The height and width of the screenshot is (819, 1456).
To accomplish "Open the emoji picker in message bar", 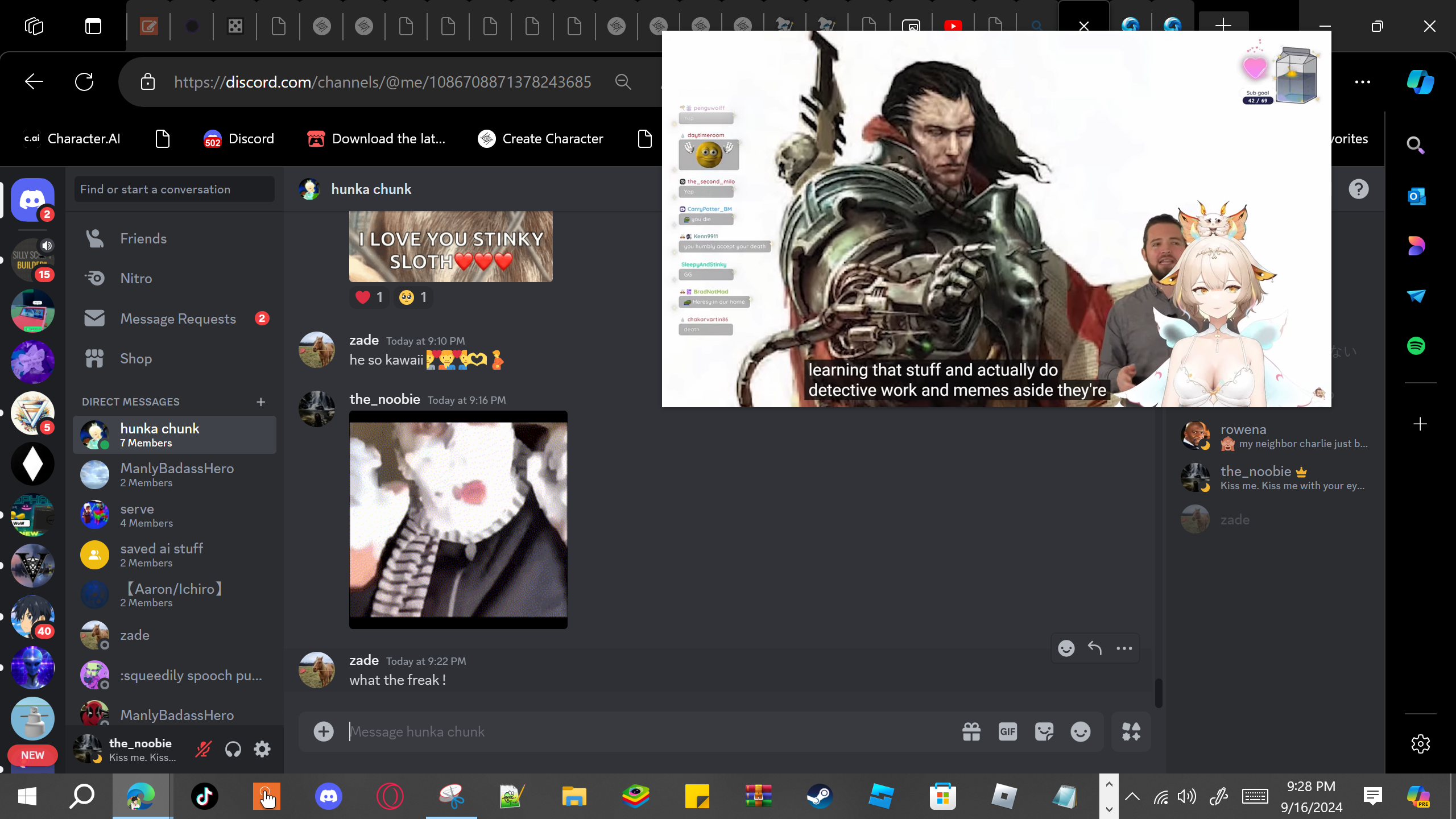I will click(1081, 731).
